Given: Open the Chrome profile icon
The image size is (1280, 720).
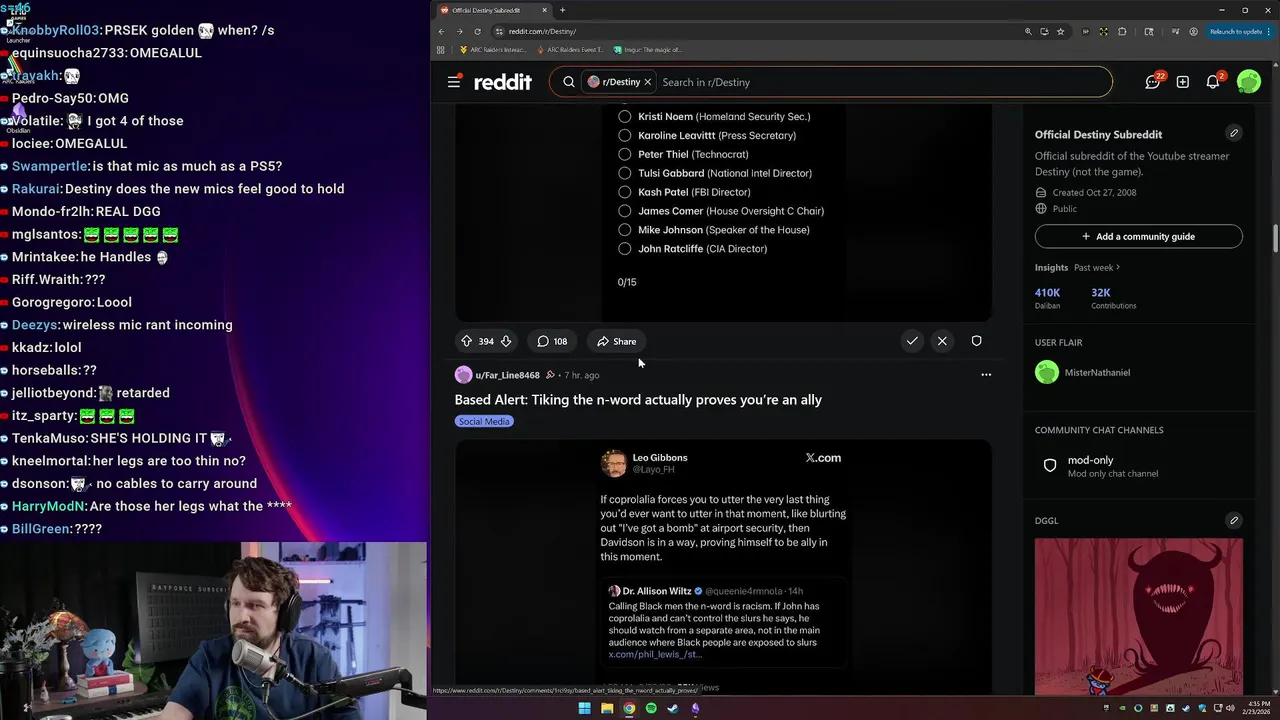Looking at the screenshot, I should [1194, 31].
